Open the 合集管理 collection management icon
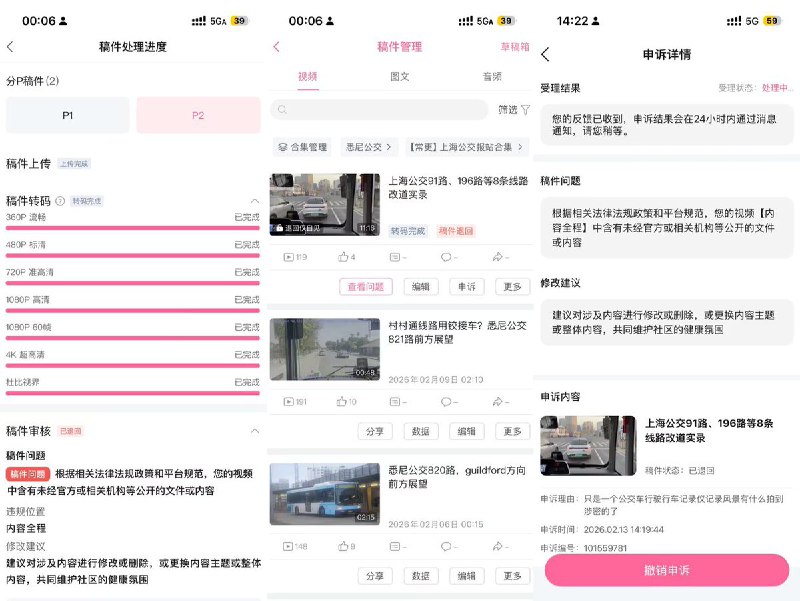Image resolution: width=800 pixels, height=601 pixels. 281,148
